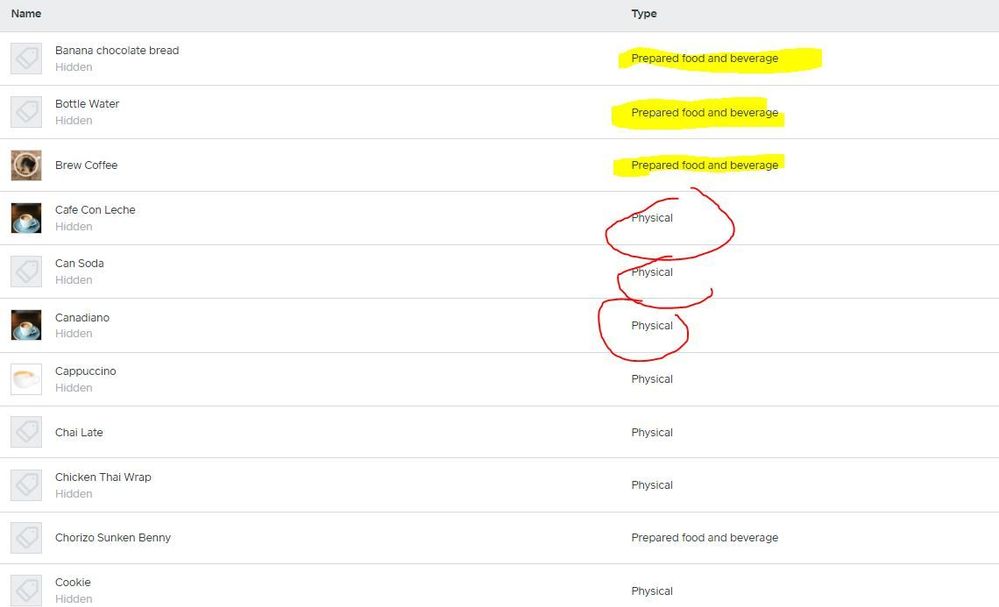Click Prepared food and beverage for Bottle Water
The image size is (999, 607).
pos(704,113)
